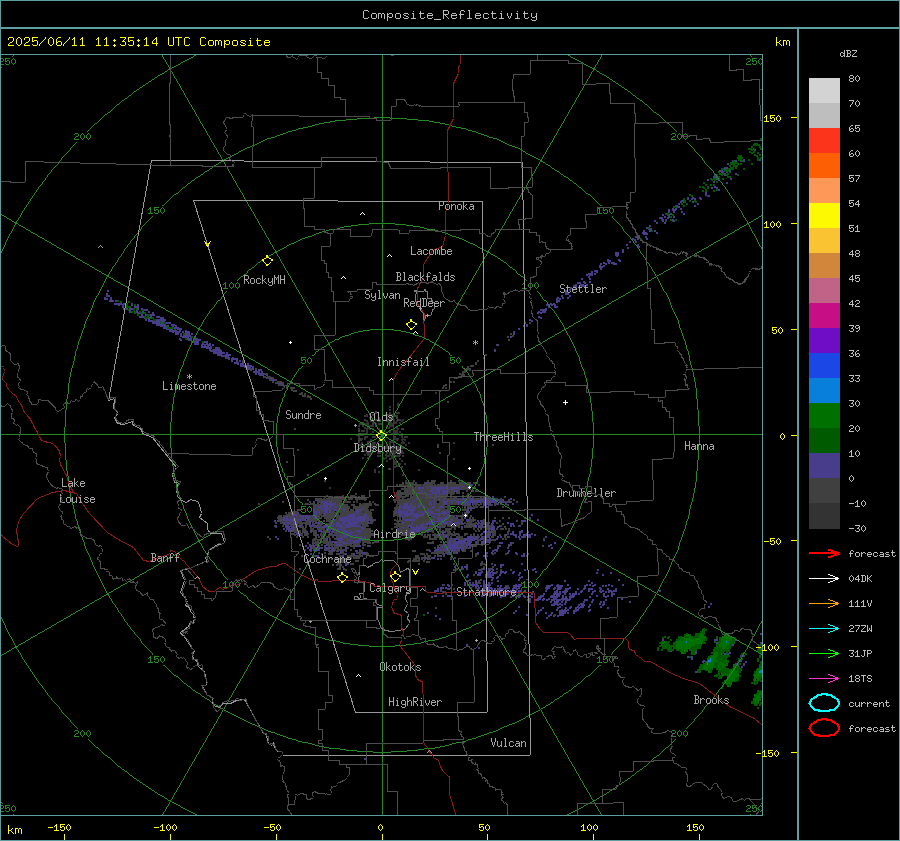Click the HighRiver label
Viewport: 900px width, 841px height.
[x=415, y=702]
